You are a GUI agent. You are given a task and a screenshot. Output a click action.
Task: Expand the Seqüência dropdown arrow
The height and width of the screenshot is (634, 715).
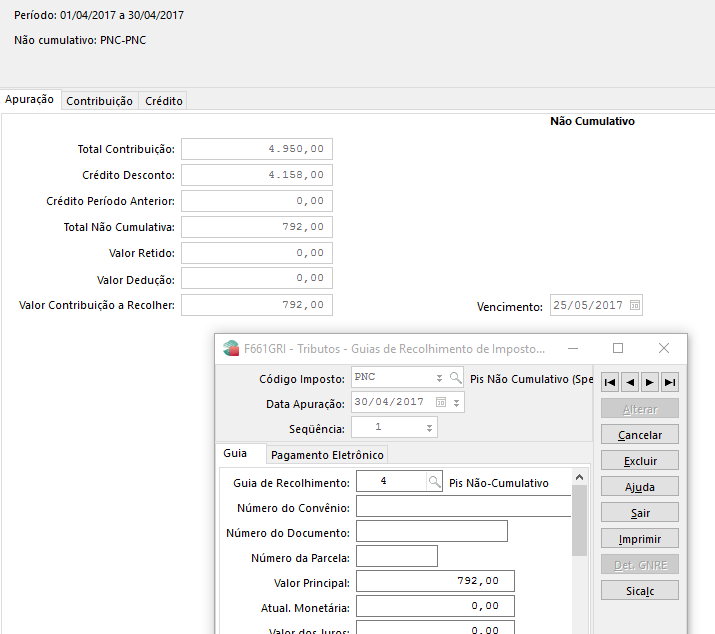coord(430,428)
